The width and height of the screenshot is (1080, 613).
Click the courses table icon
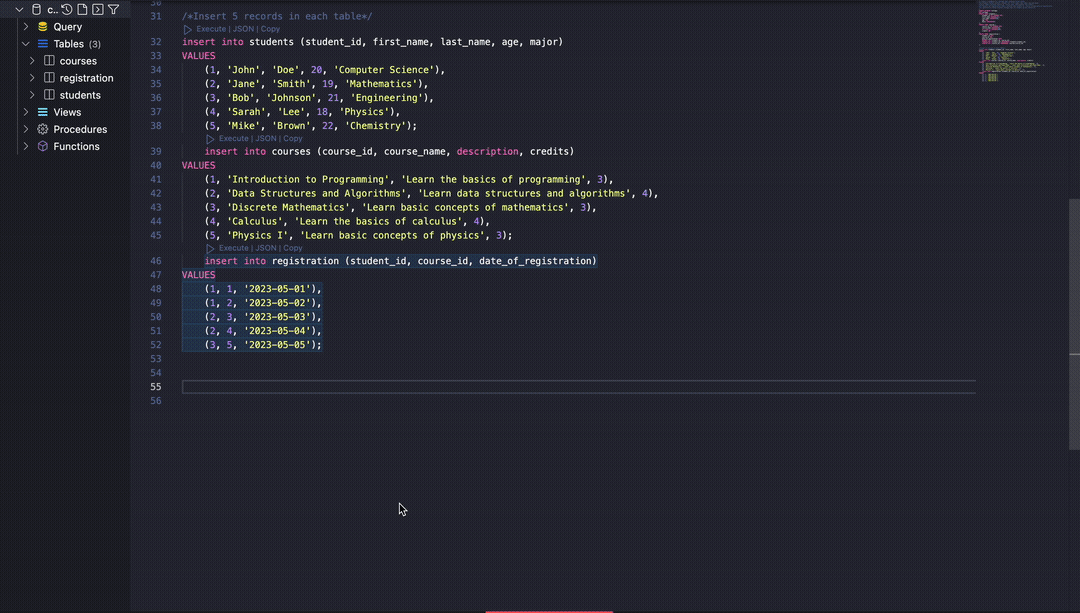tap(49, 61)
